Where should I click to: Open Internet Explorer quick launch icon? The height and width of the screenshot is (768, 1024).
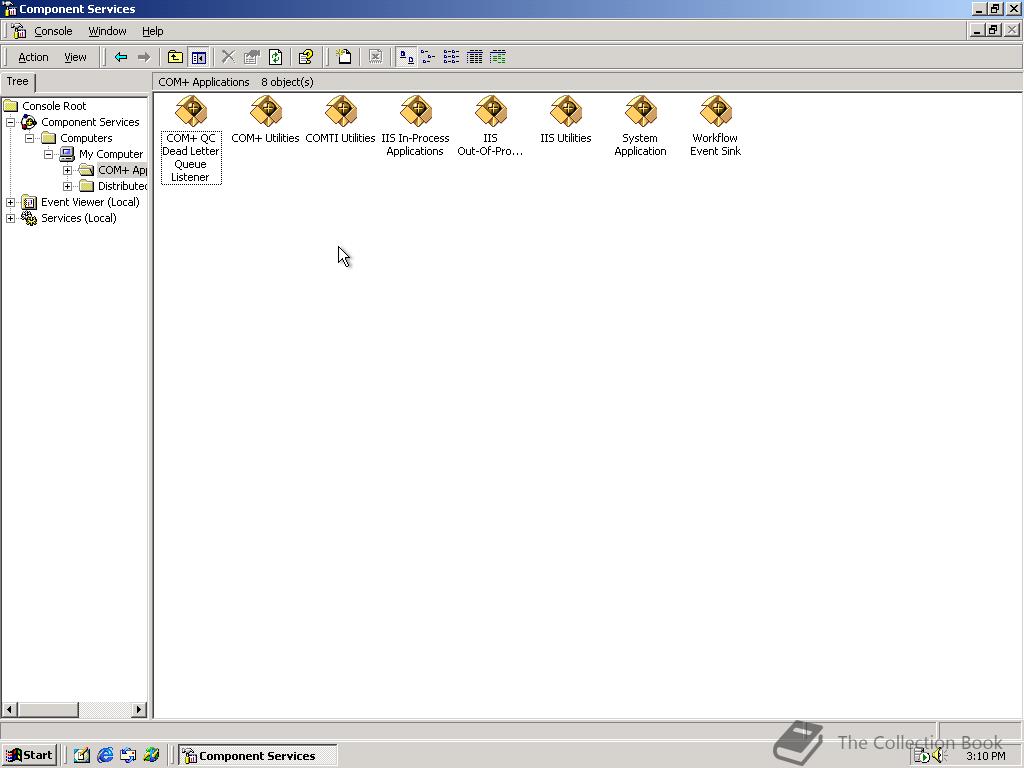(104, 756)
